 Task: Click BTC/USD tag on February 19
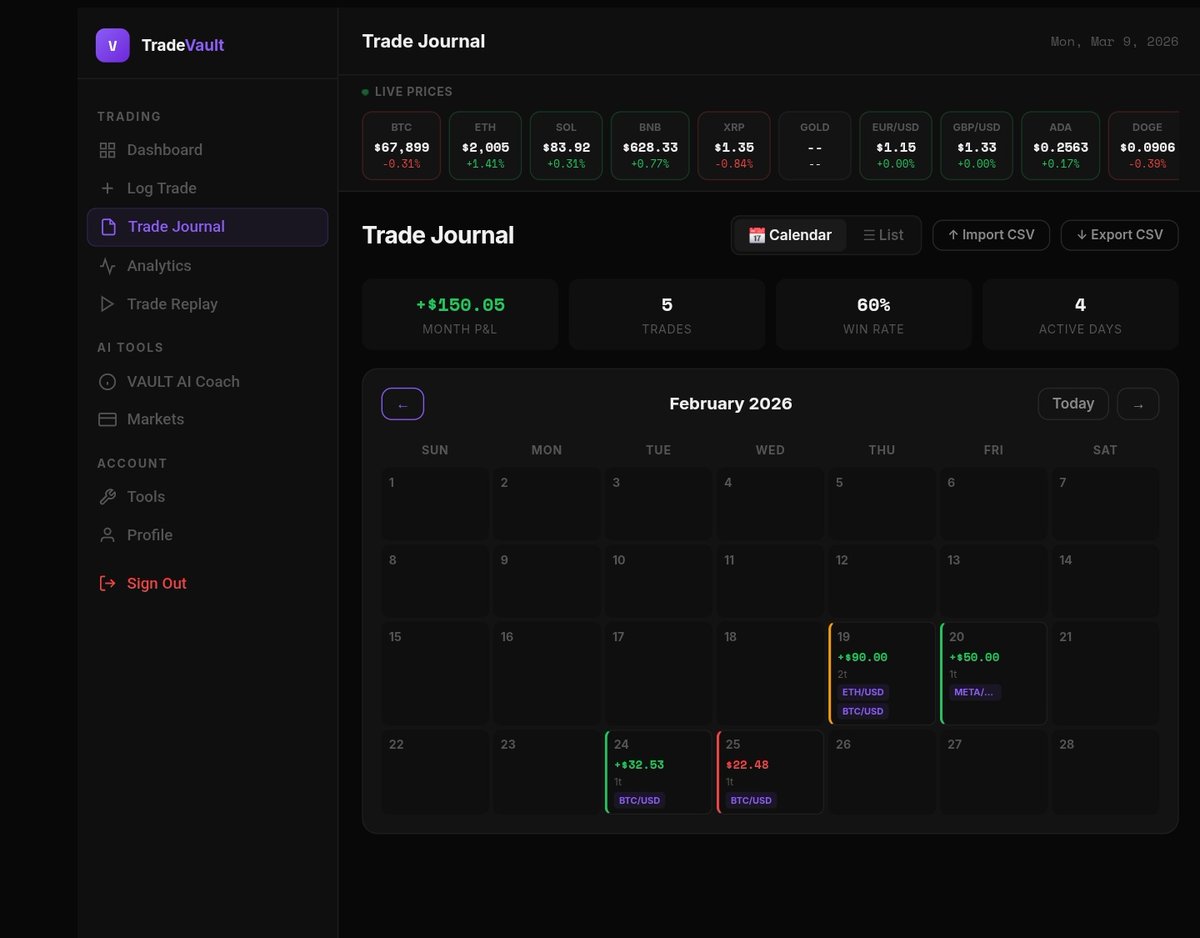point(863,711)
